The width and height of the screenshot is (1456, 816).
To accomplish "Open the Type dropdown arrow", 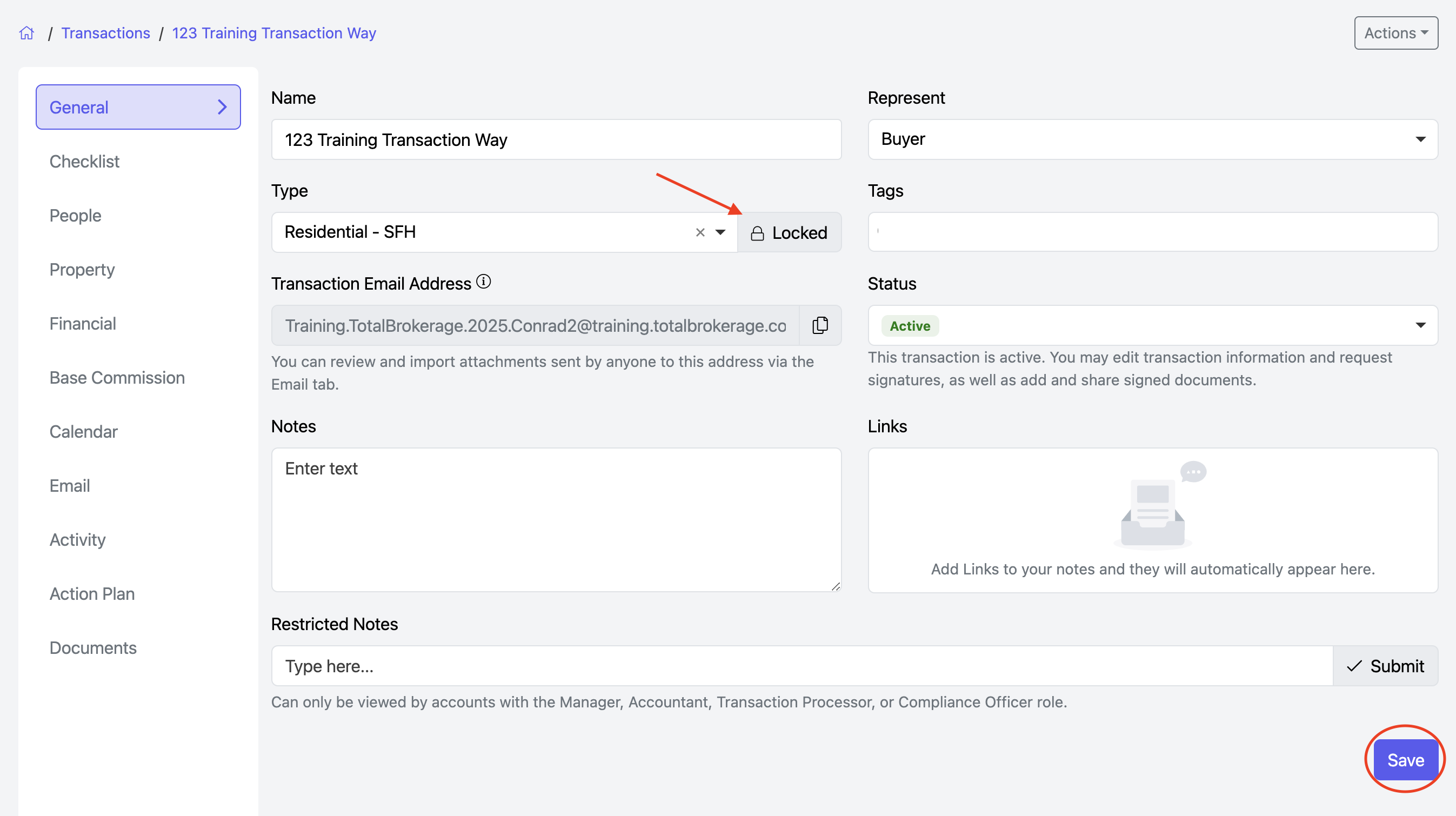I will pyautogui.click(x=720, y=232).
